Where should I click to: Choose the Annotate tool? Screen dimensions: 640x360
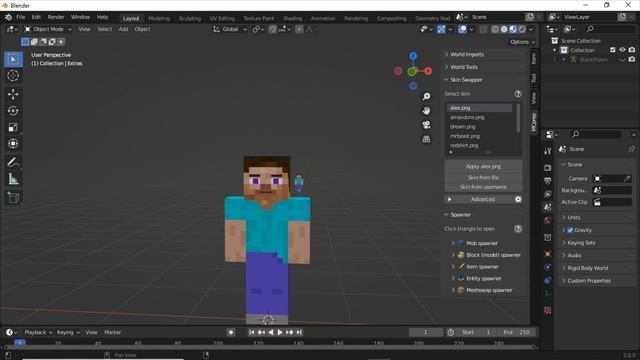coord(13,162)
